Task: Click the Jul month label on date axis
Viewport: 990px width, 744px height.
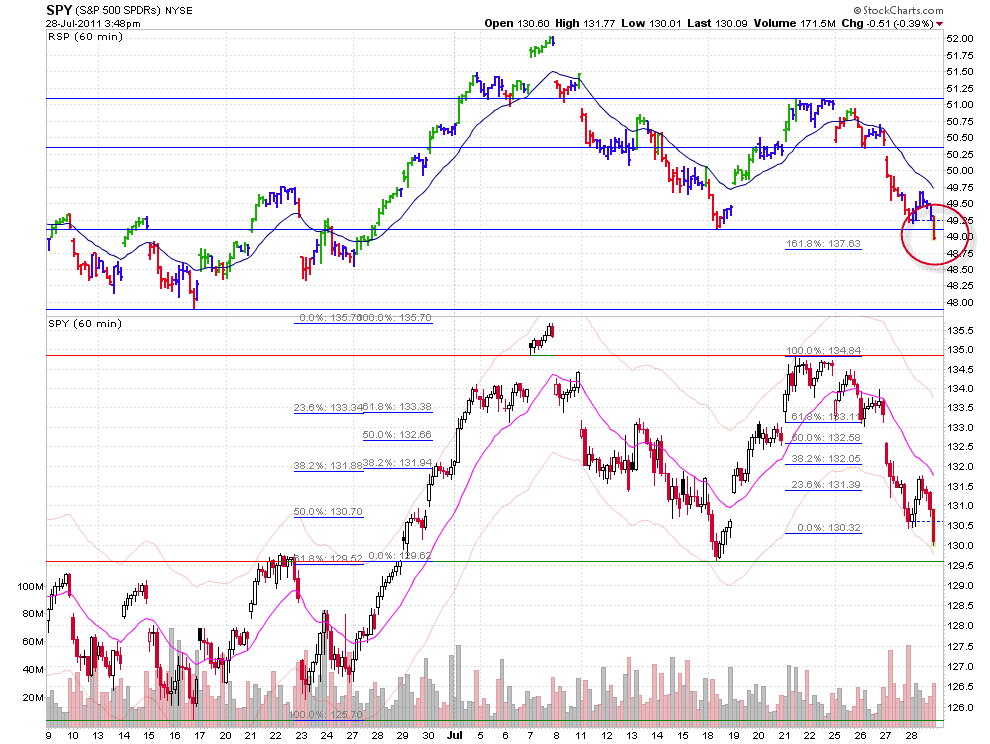Action: pos(455,735)
